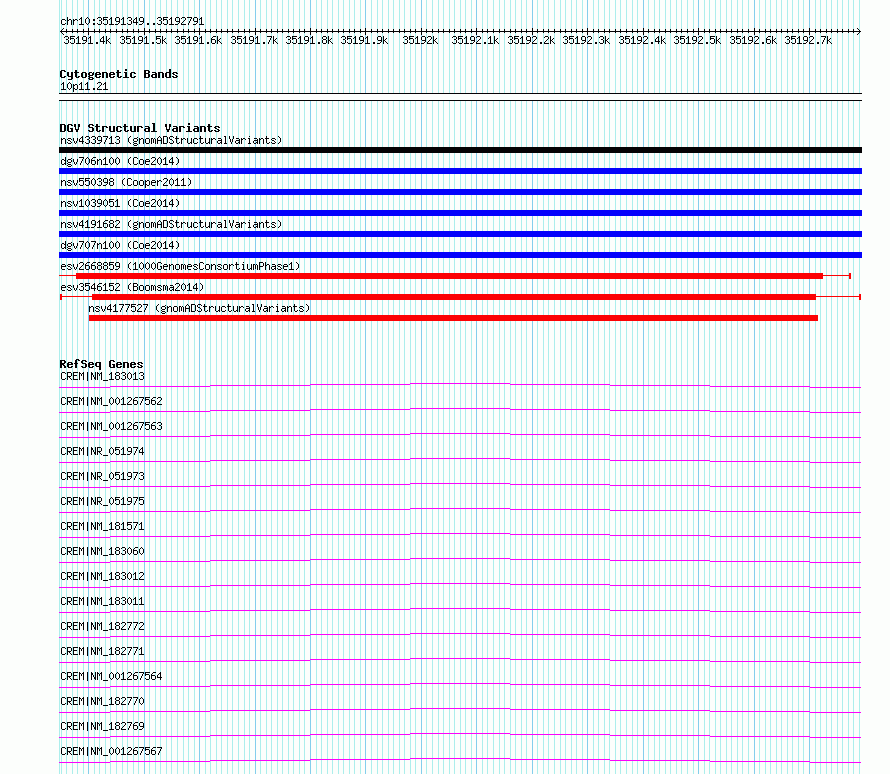Screen dimensions: 890x774
Task: Click the blue bar under dgv707n100
Action: (x=460, y=255)
